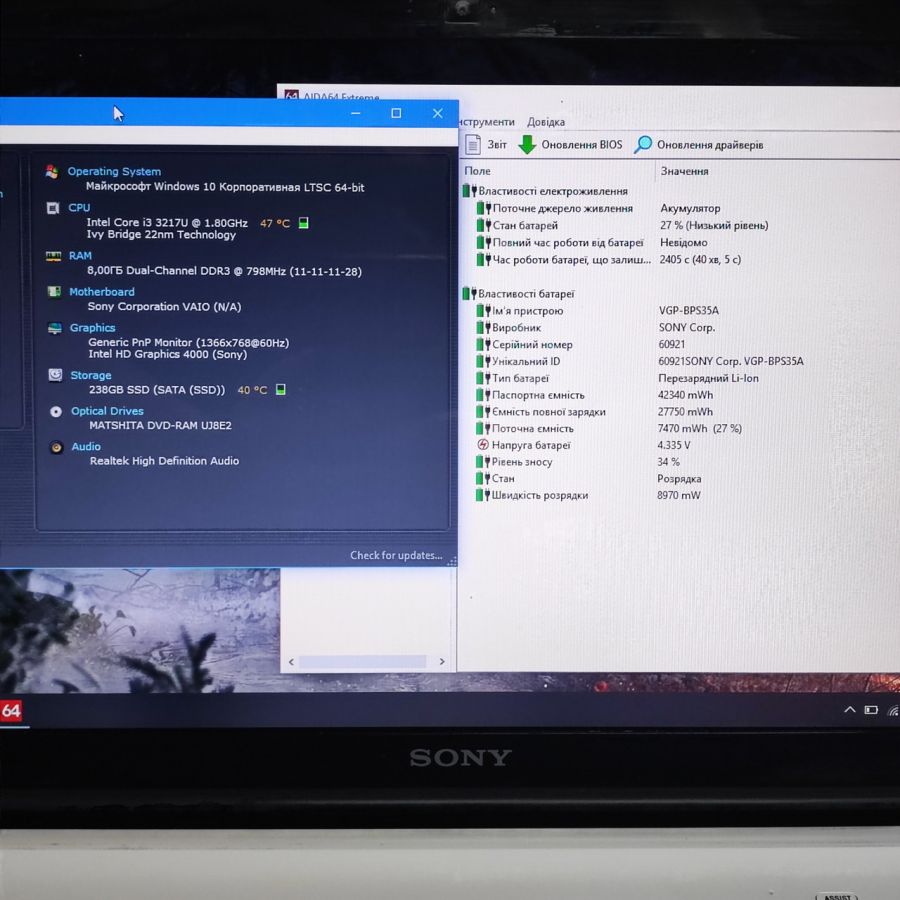Click the Optical Drives disc icon
This screenshot has height=900, width=900.
point(56,412)
